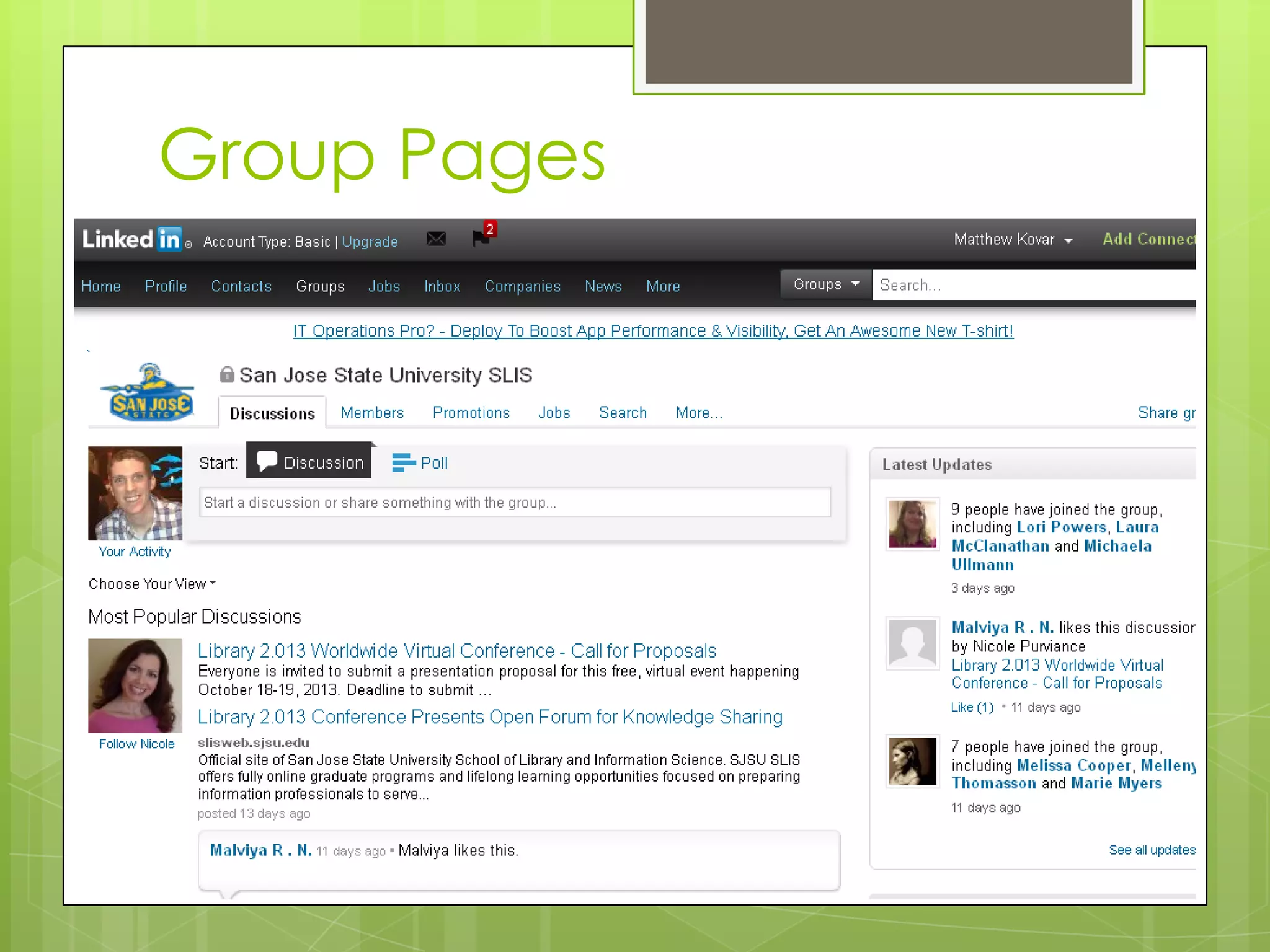
Task: Switch to the Promotions tab
Action: (x=471, y=413)
